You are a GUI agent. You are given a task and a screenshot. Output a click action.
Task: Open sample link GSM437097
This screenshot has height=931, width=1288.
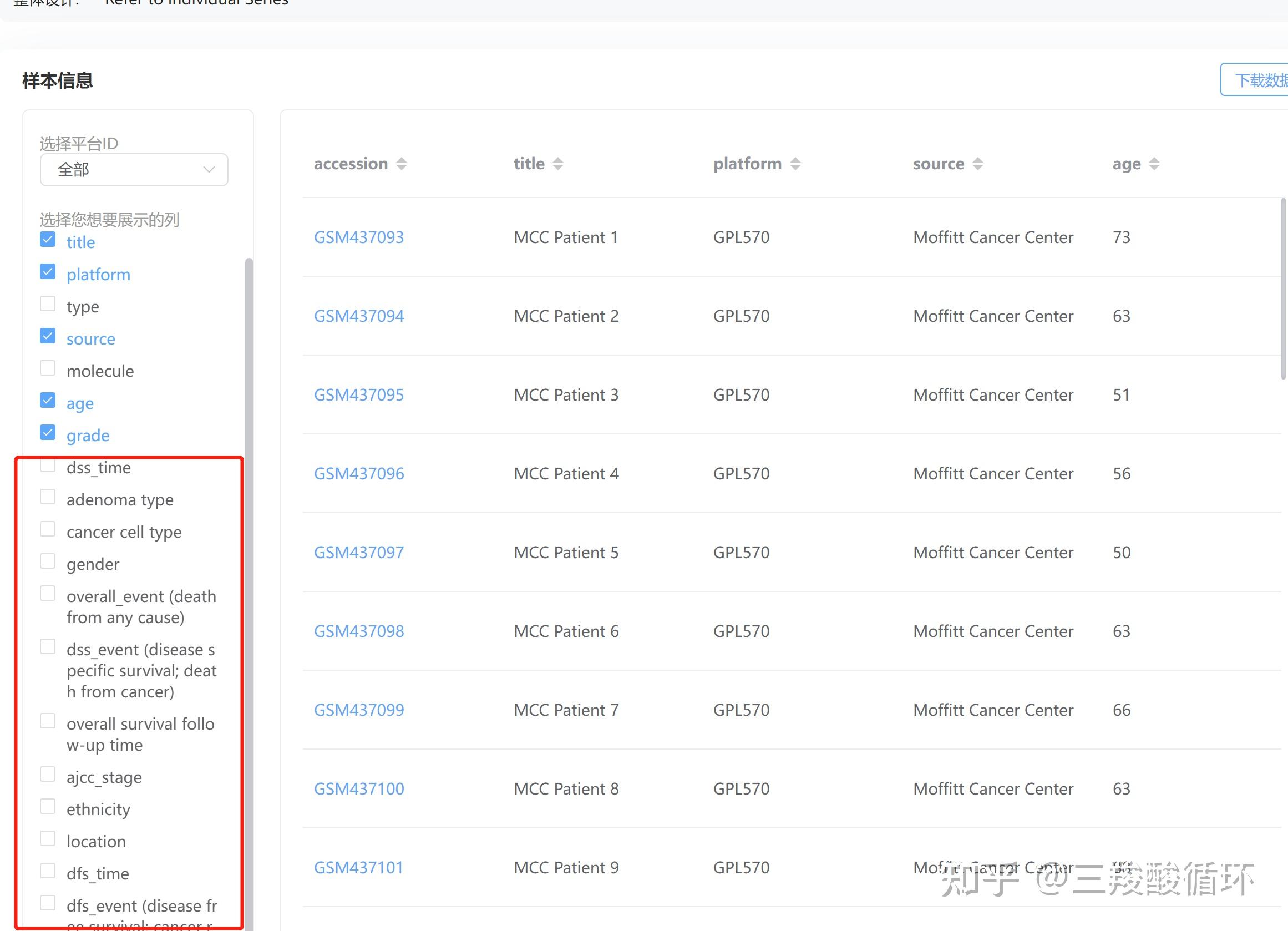point(358,553)
